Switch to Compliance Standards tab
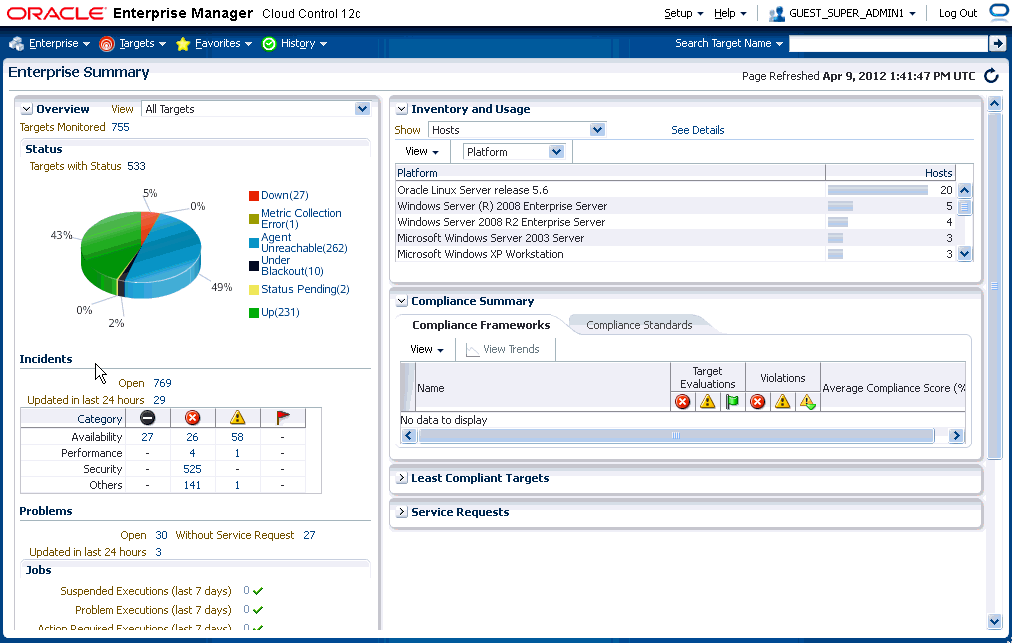1012x644 pixels. click(639, 325)
